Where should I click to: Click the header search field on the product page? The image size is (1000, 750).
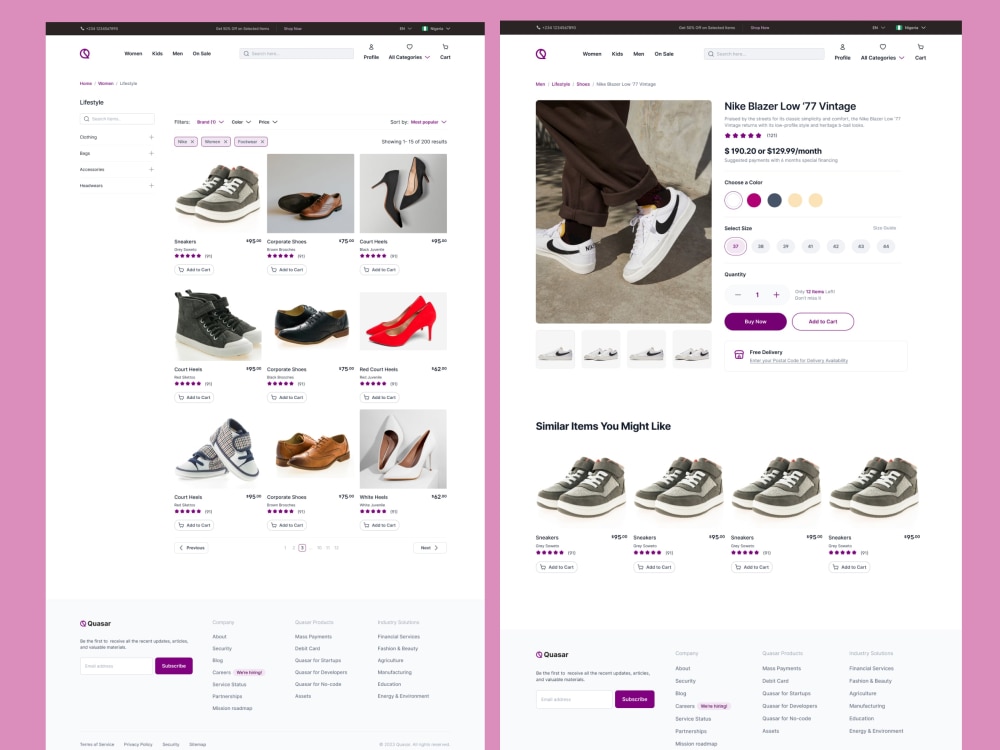[764, 54]
